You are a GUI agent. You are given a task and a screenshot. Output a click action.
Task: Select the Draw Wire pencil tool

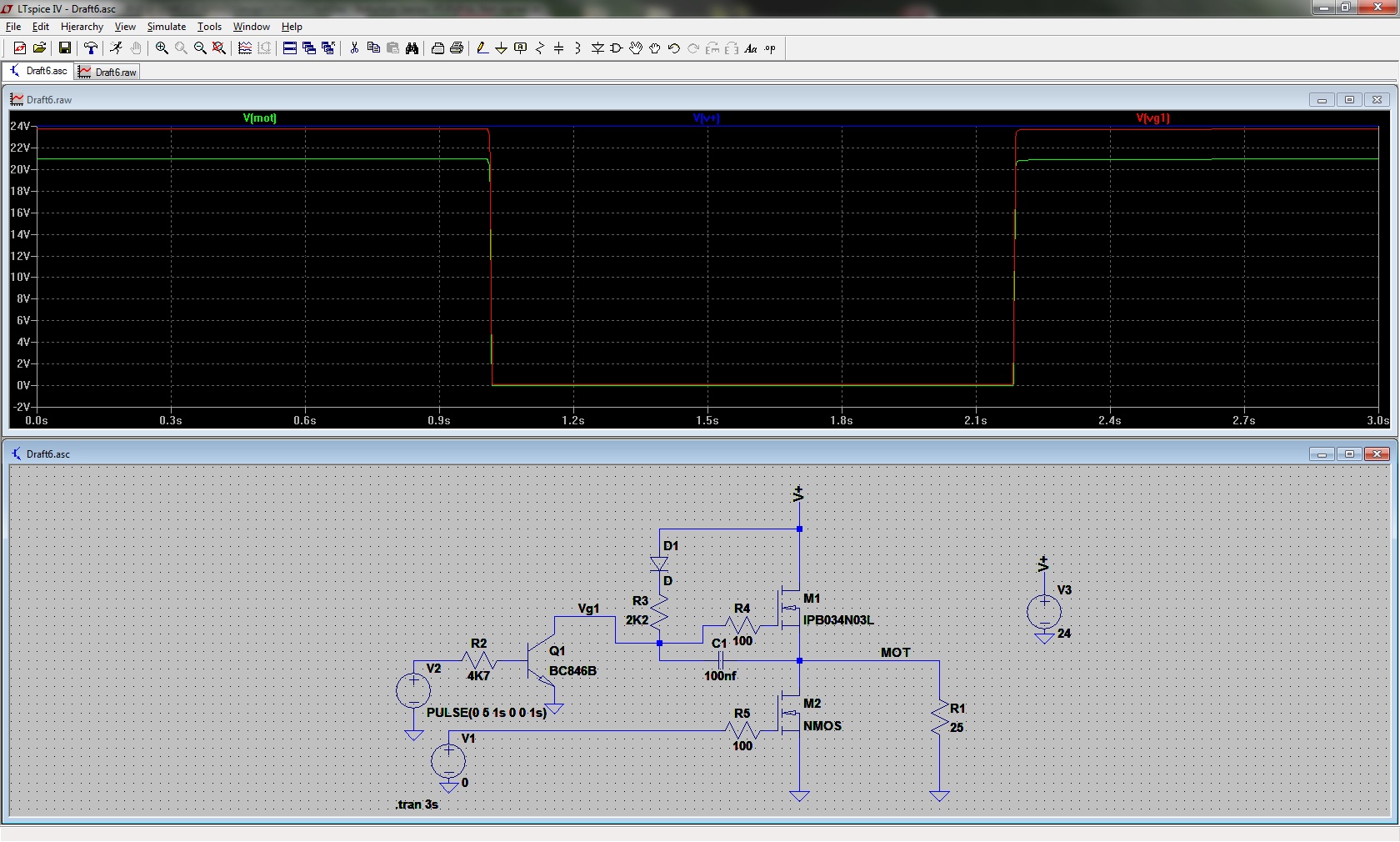point(482,48)
